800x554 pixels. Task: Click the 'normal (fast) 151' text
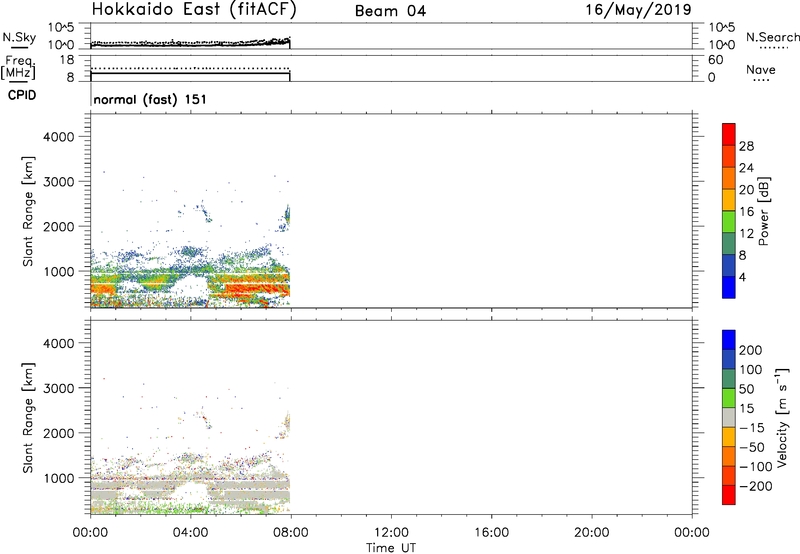coord(151,99)
